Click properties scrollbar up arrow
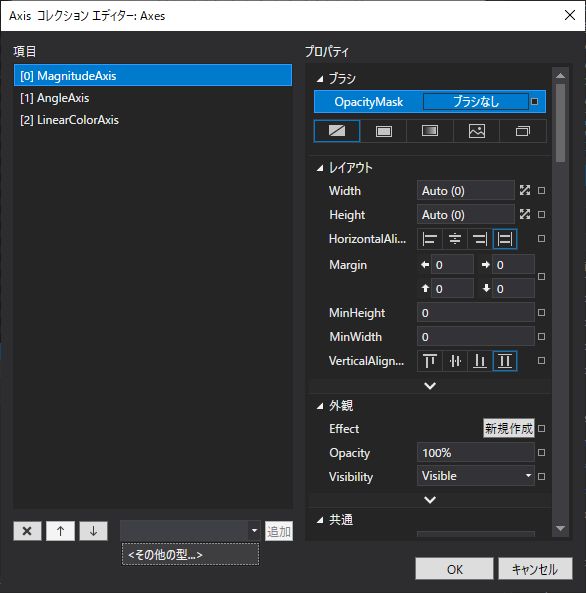The height and width of the screenshot is (593, 586). coord(561,76)
